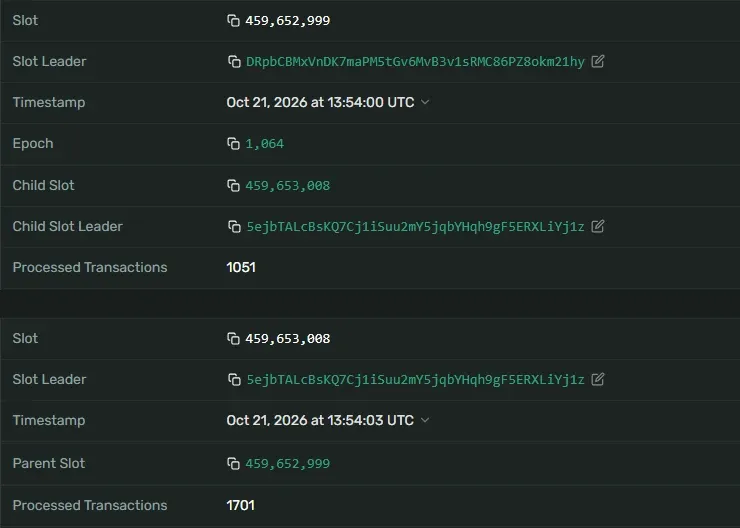Click the Epoch row label
This screenshot has width=740, height=528.
coord(33,143)
